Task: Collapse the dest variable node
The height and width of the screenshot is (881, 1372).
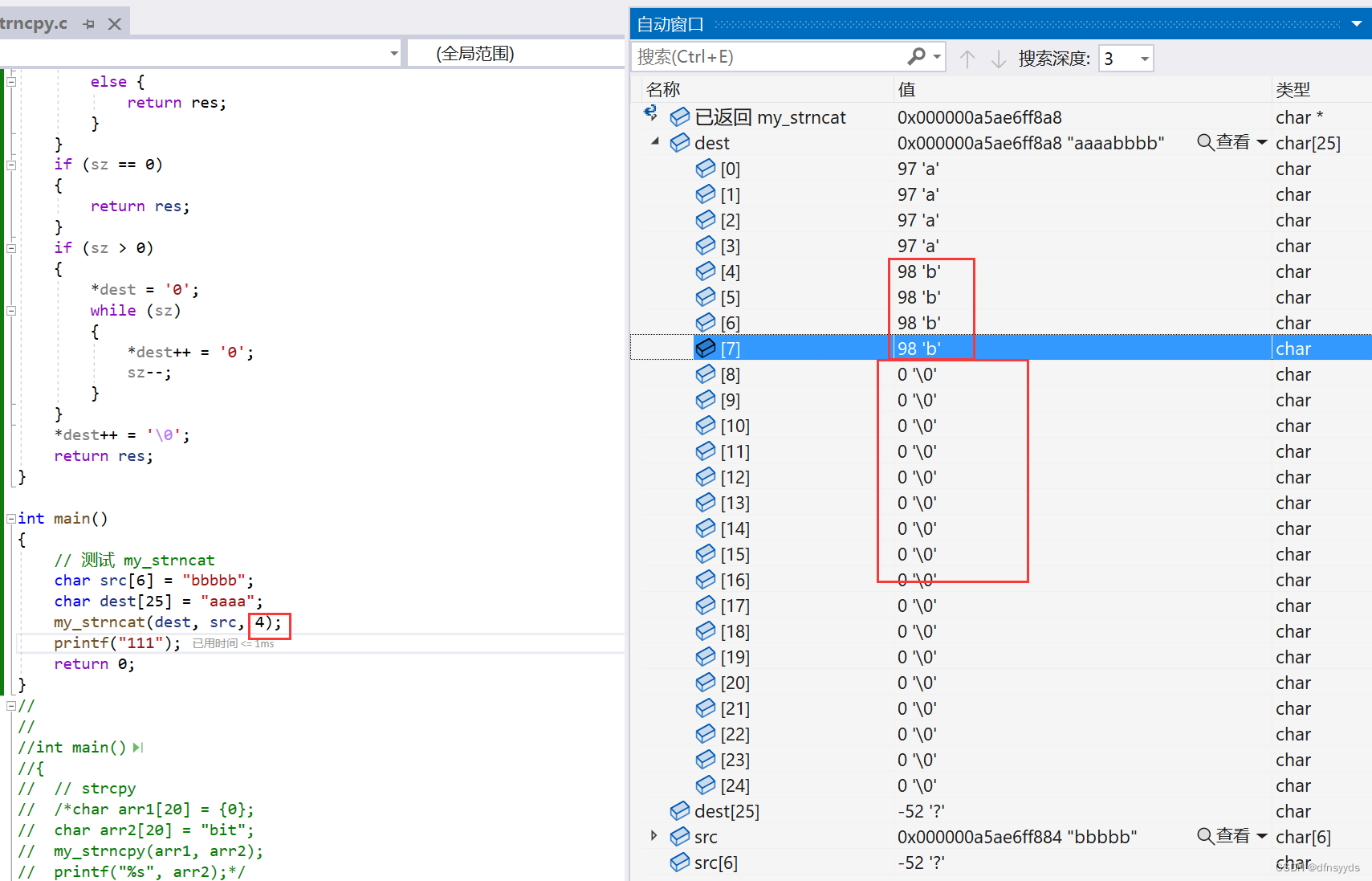Action: pos(655,142)
